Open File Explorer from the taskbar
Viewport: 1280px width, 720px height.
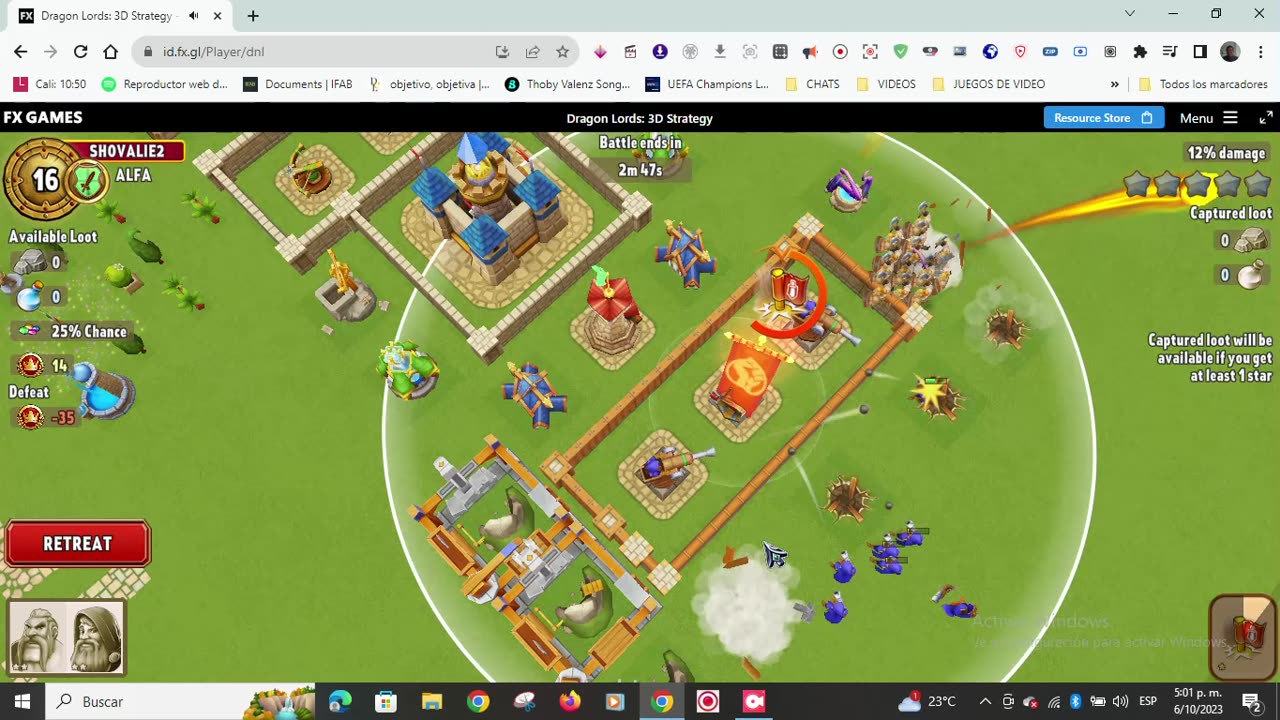[432, 702]
